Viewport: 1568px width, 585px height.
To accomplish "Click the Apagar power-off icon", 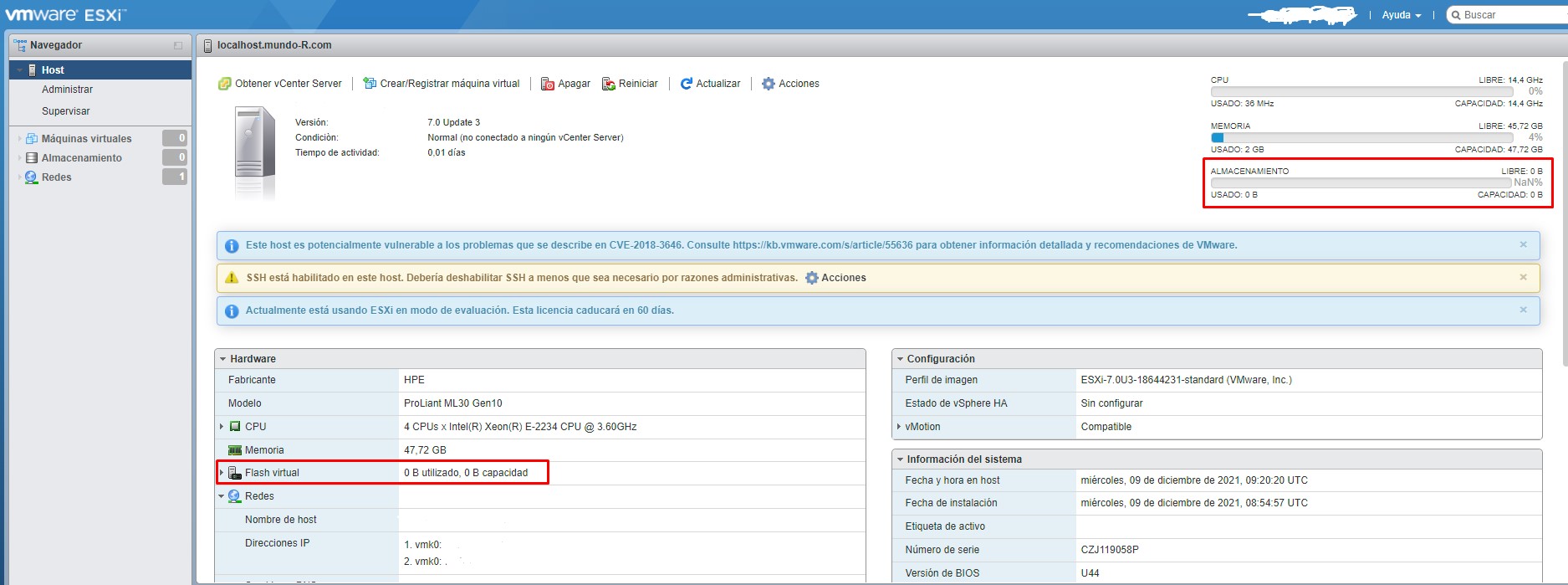I will click(x=548, y=84).
